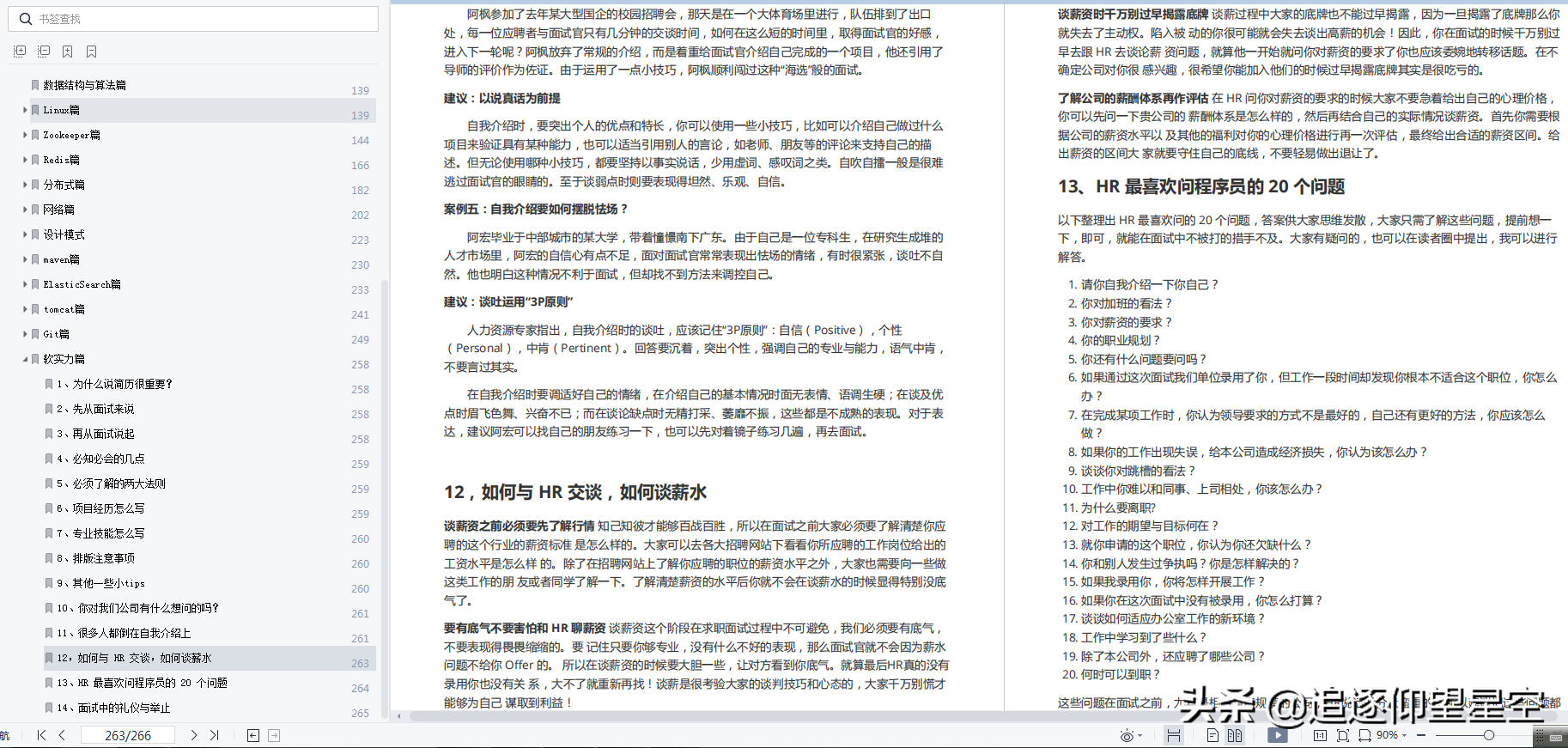Open bookmark 4、必知必会的几点
Viewport: 1568px width, 748px height.
click(100, 459)
